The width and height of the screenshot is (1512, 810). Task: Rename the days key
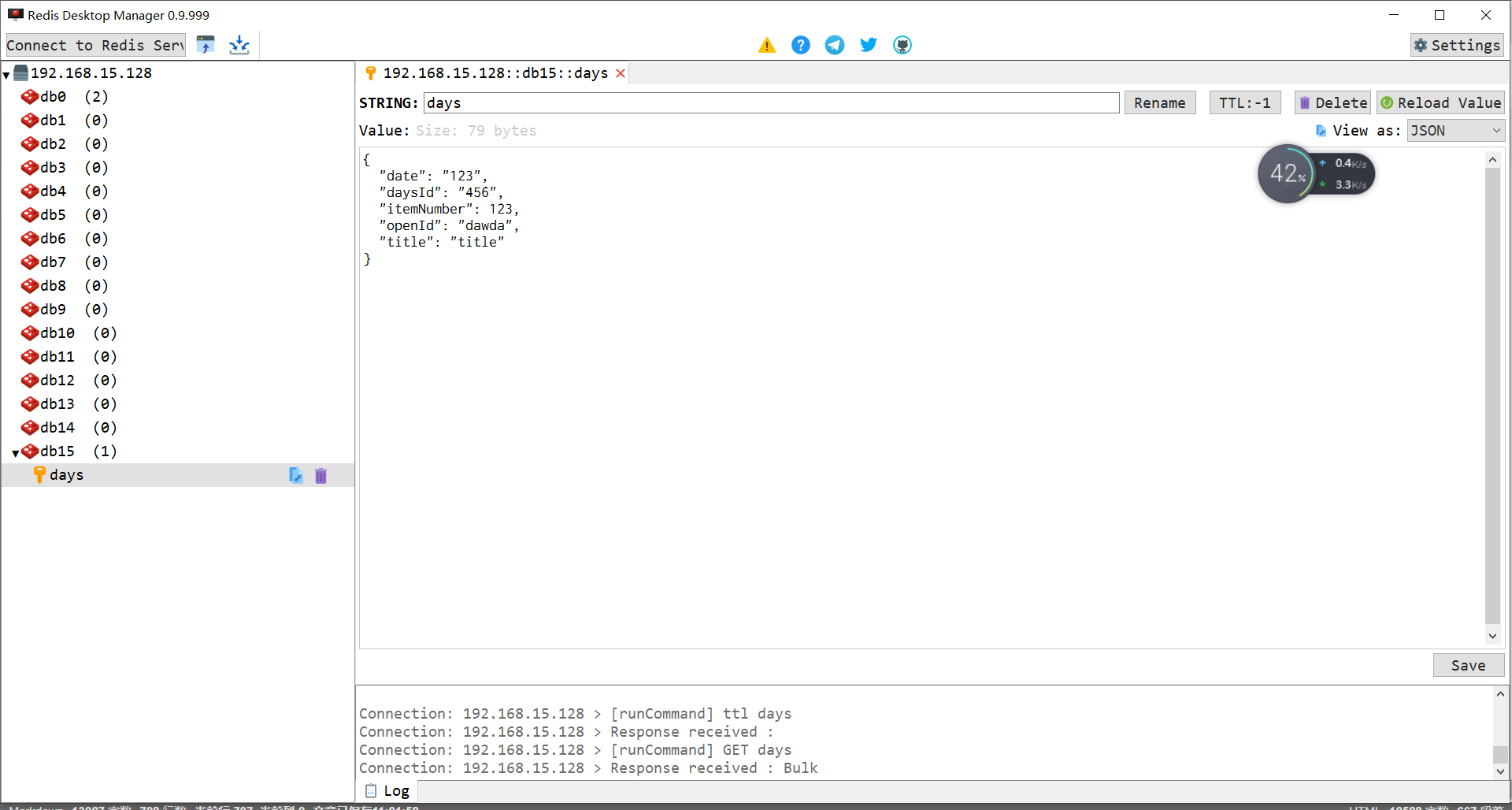(1159, 102)
